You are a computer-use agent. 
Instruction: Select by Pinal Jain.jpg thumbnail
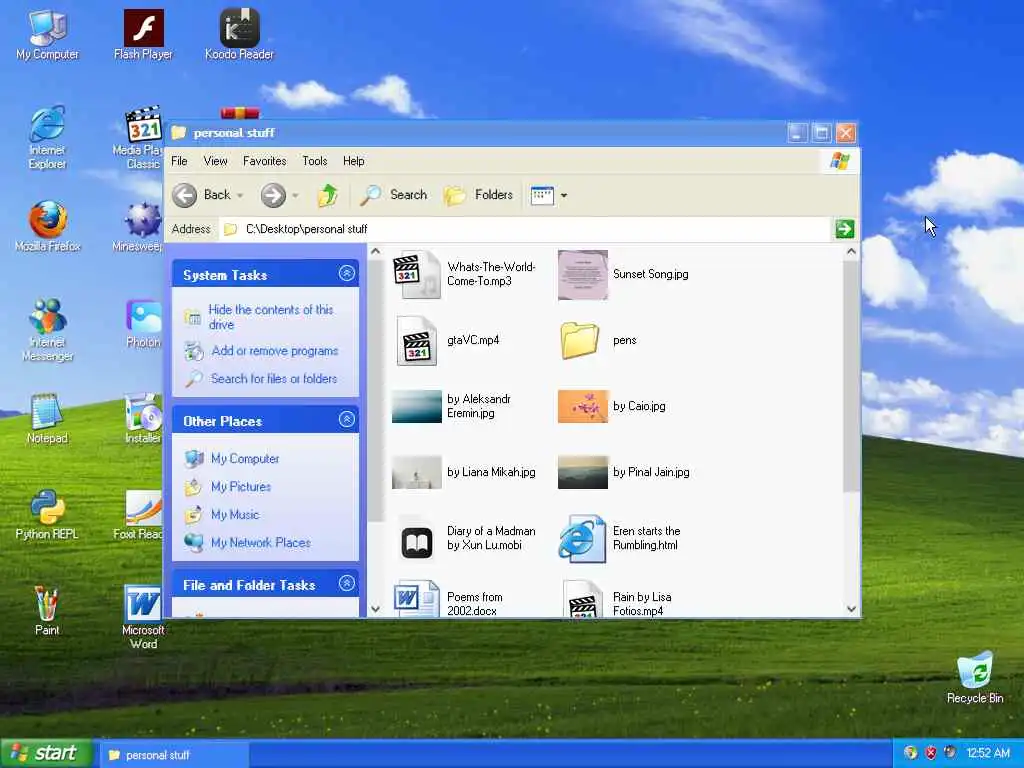tap(583, 472)
